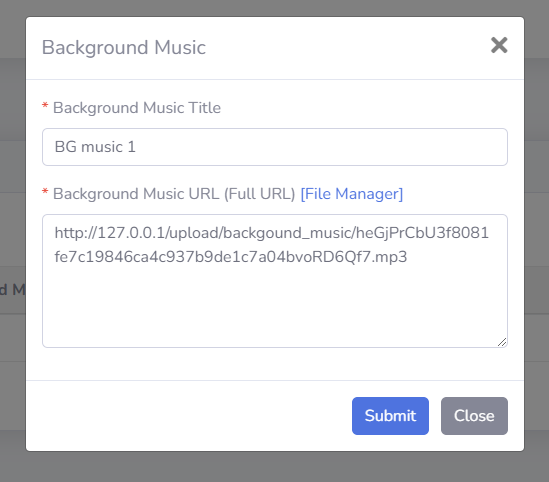This screenshot has height=482, width=549.
Task: Click the partially hidden text behind dialog
Action: (13, 290)
